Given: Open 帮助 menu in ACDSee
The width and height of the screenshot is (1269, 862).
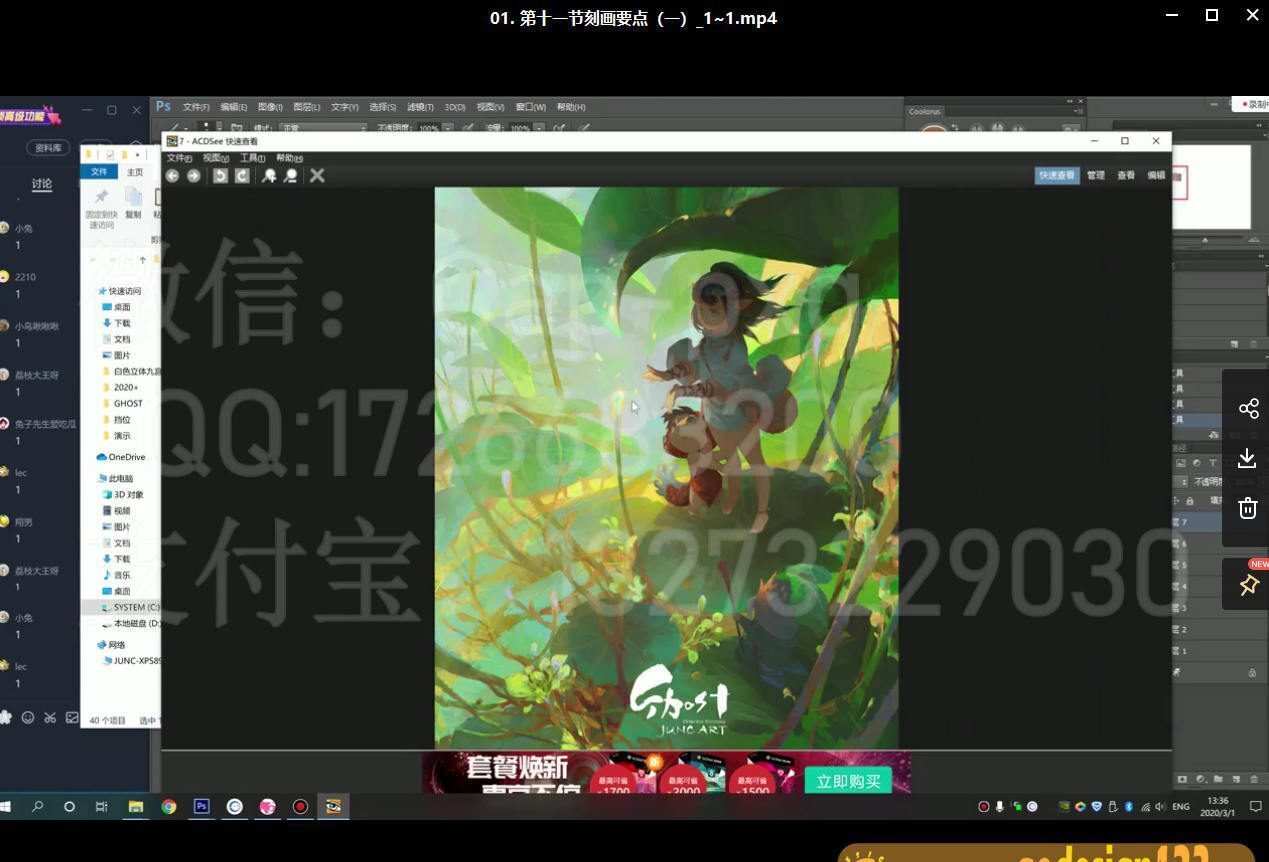Looking at the screenshot, I should pyautogui.click(x=289, y=158).
